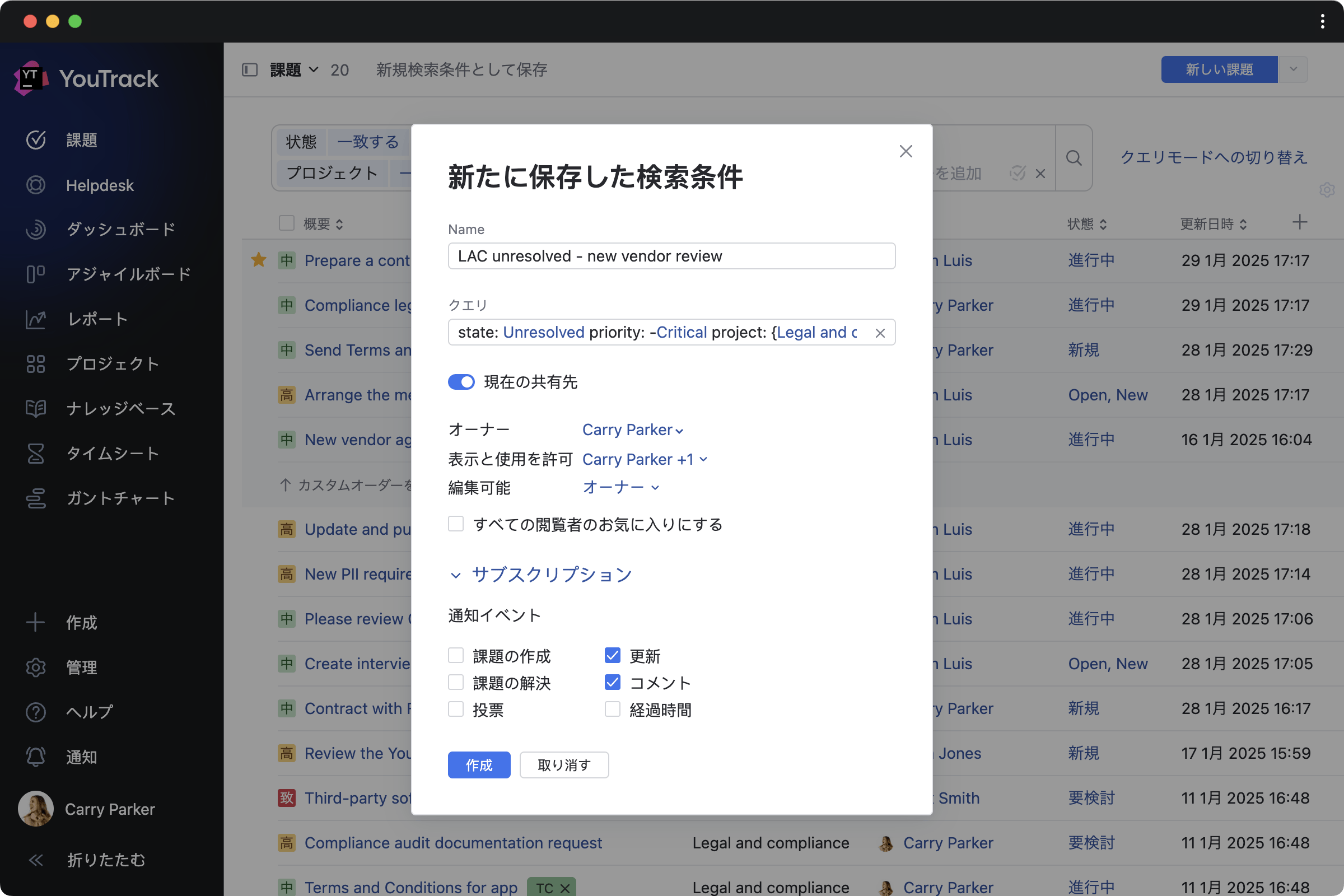Check the 課題の作成 notification checkbox
Screen dimensions: 1344x896
click(x=455, y=655)
